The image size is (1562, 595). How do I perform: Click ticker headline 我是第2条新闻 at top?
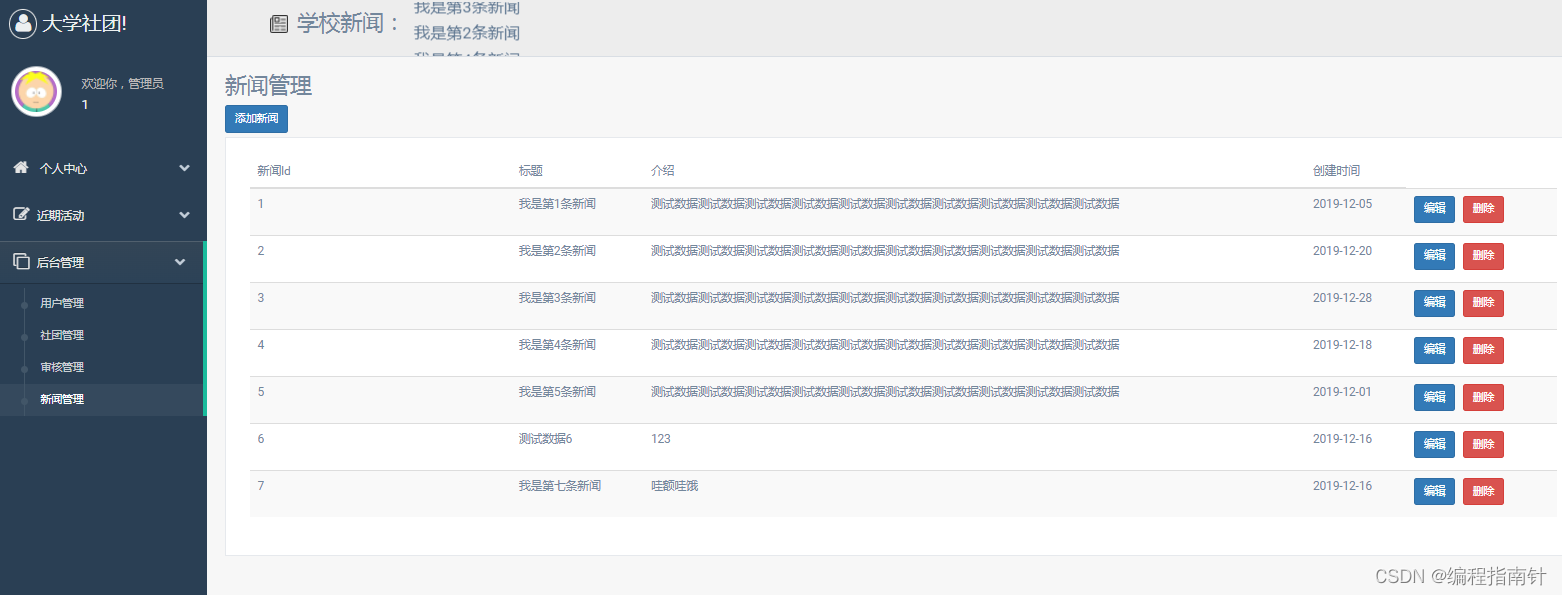point(467,33)
